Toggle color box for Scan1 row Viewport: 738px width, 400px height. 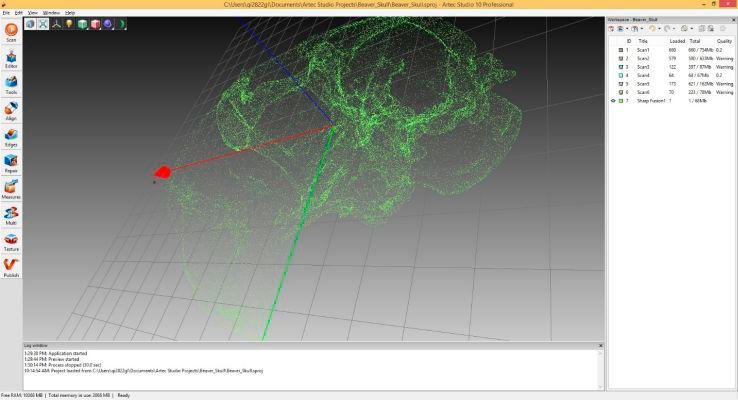[621, 50]
